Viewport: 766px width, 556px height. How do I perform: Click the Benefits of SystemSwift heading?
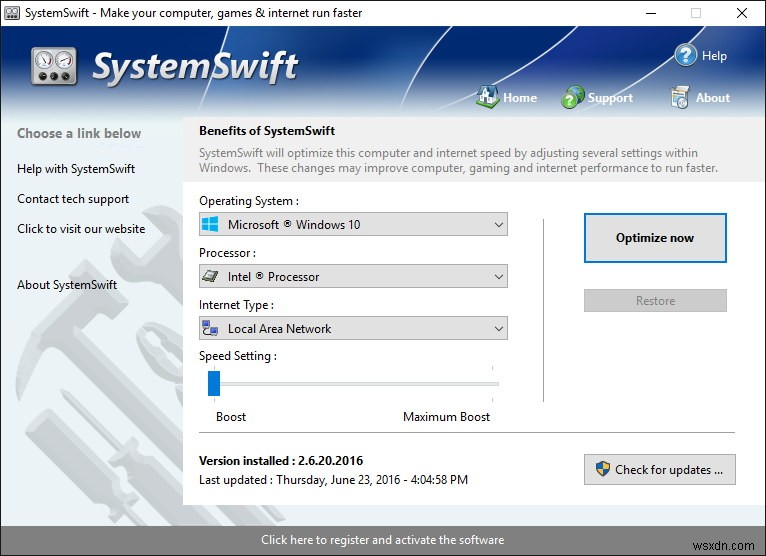[267, 131]
